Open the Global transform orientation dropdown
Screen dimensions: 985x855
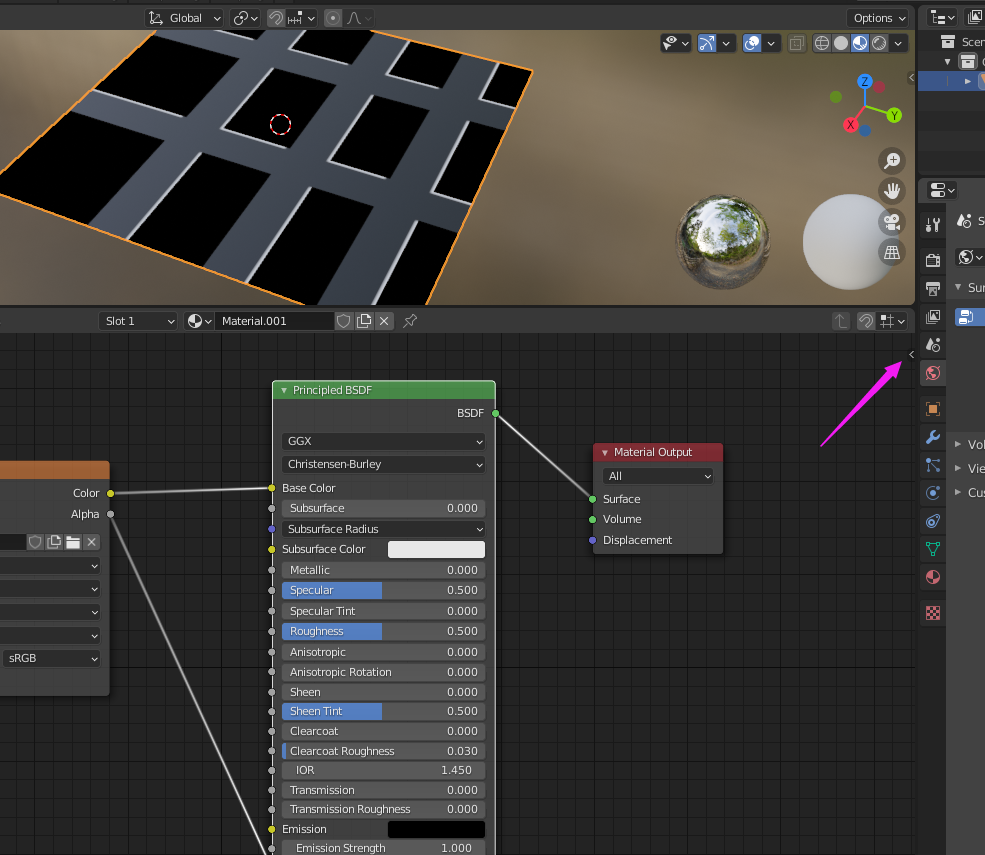pyautogui.click(x=184, y=18)
